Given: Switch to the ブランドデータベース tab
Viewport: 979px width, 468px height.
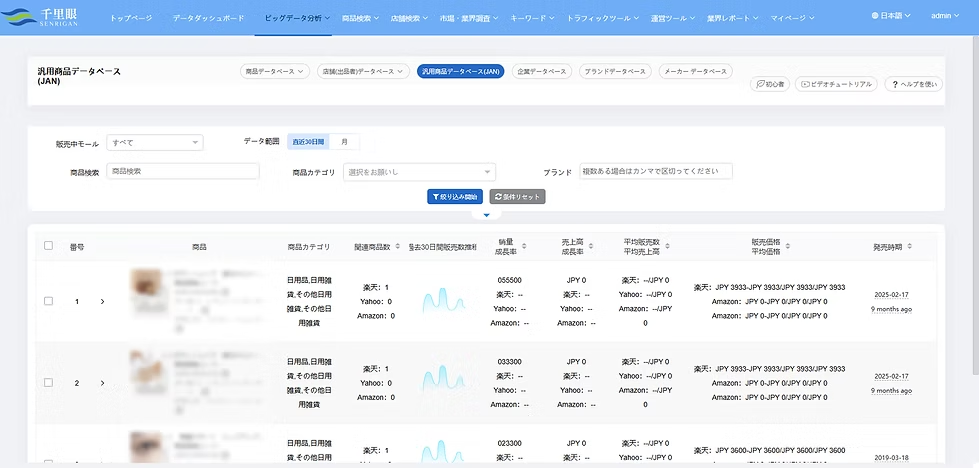Looking at the screenshot, I should pyautogui.click(x=615, y=71).
